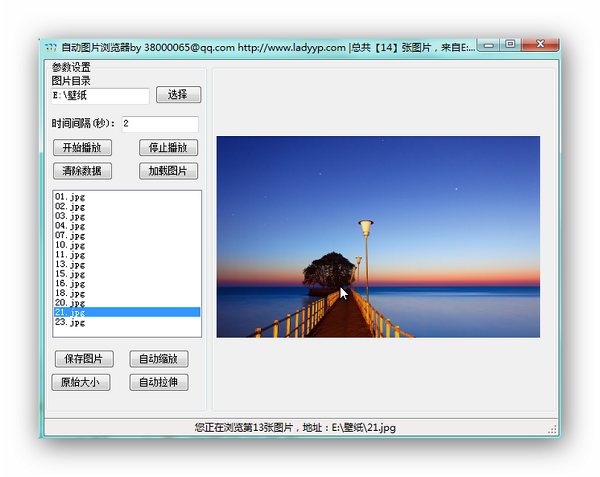Image resolution: width=600 pixels, height=477 pixels.
Task: Click the 保存图片 button
Action: (x=84, y=359)
